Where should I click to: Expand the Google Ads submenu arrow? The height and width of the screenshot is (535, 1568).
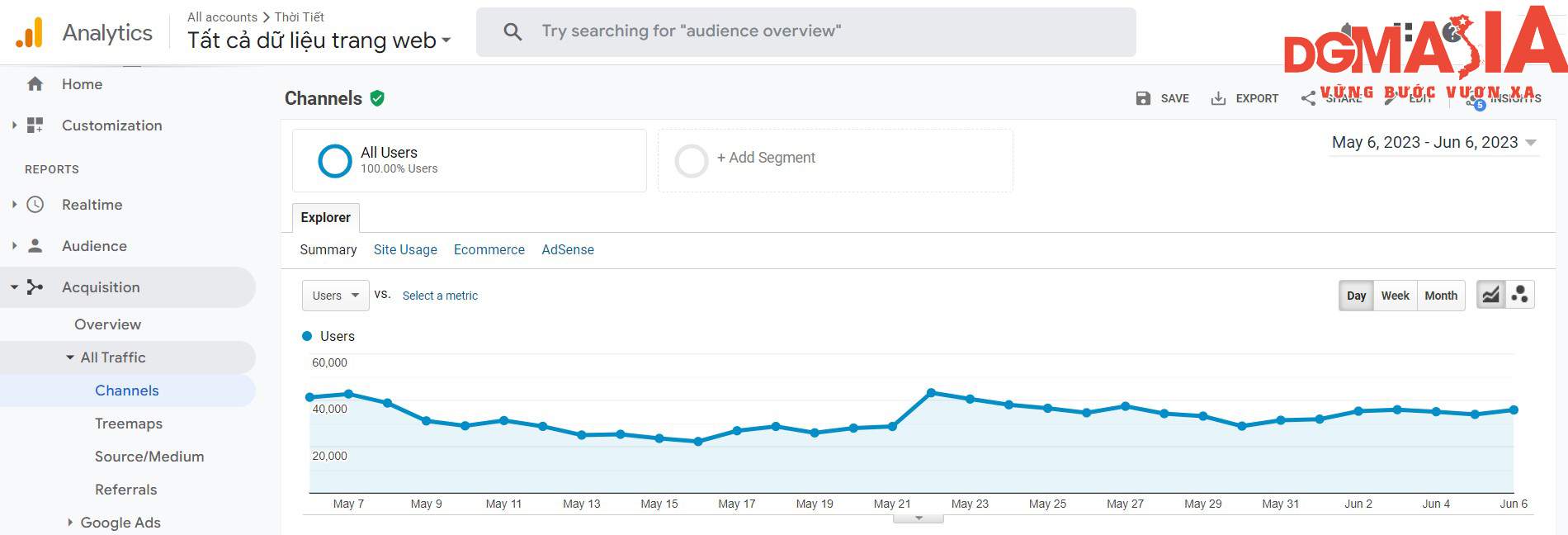tap(70, 522)
